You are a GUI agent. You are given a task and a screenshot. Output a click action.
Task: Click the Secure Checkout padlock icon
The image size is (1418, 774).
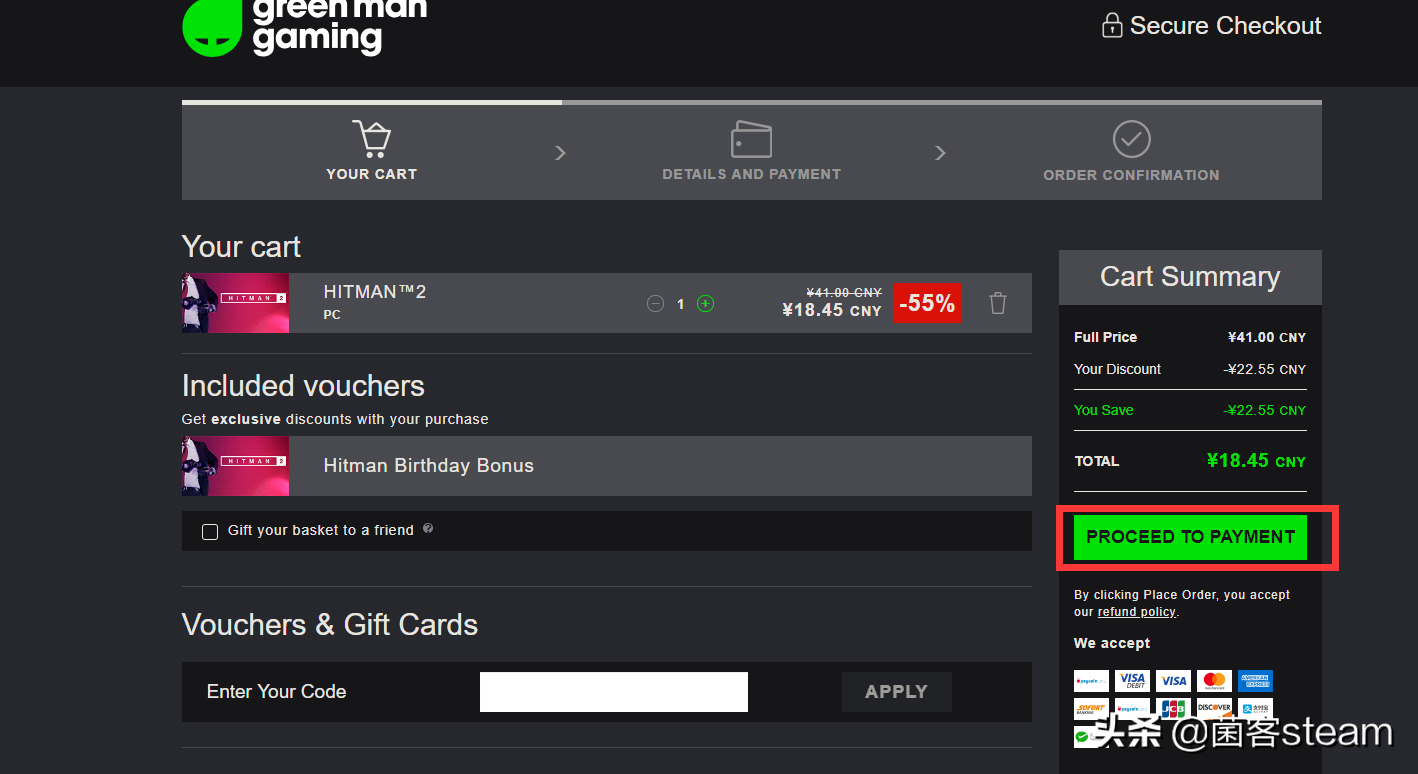coord(1111,25)
